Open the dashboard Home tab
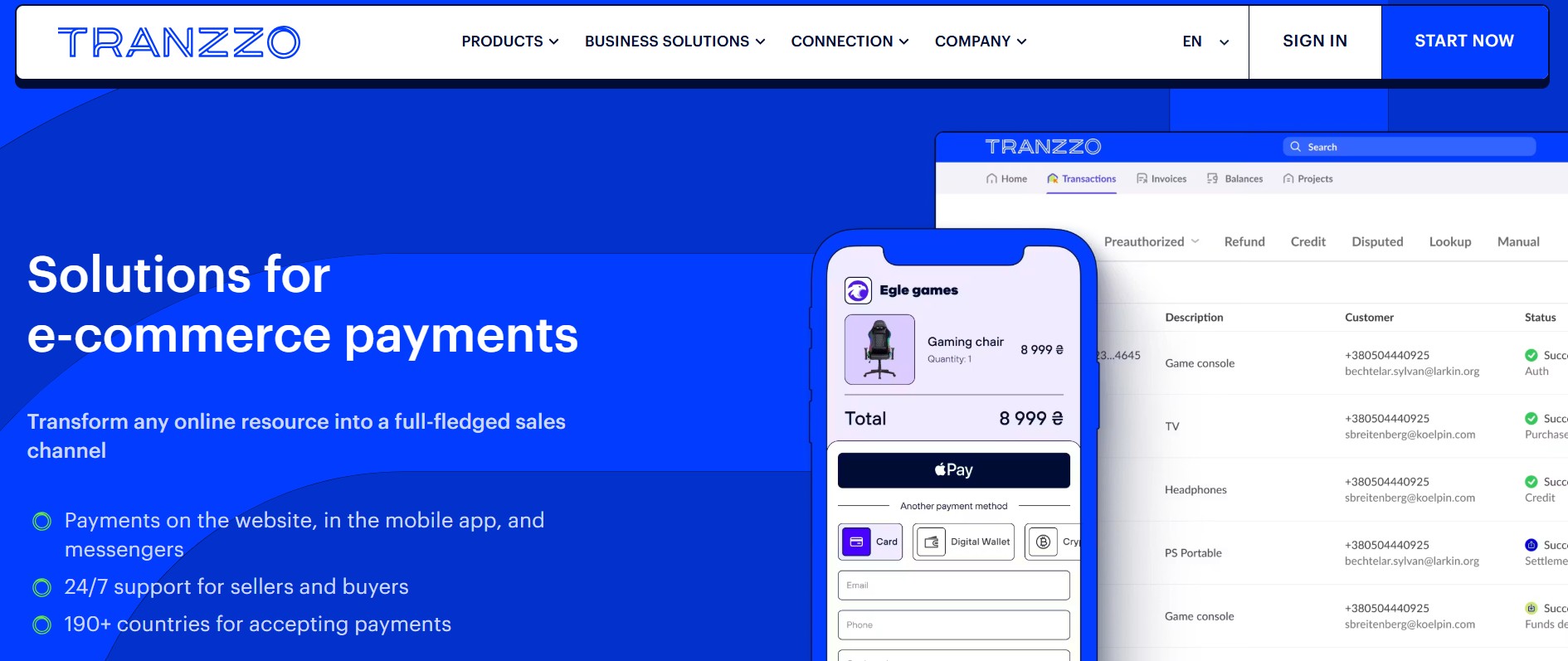Screen dimensions: 1568x661 click(1006, 178)
